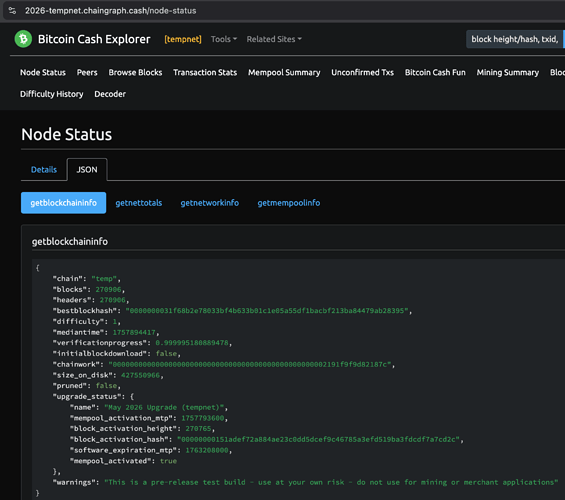Open Mempool Summary page
This screenshot has width=565, height=500.
tap(284, 72)
